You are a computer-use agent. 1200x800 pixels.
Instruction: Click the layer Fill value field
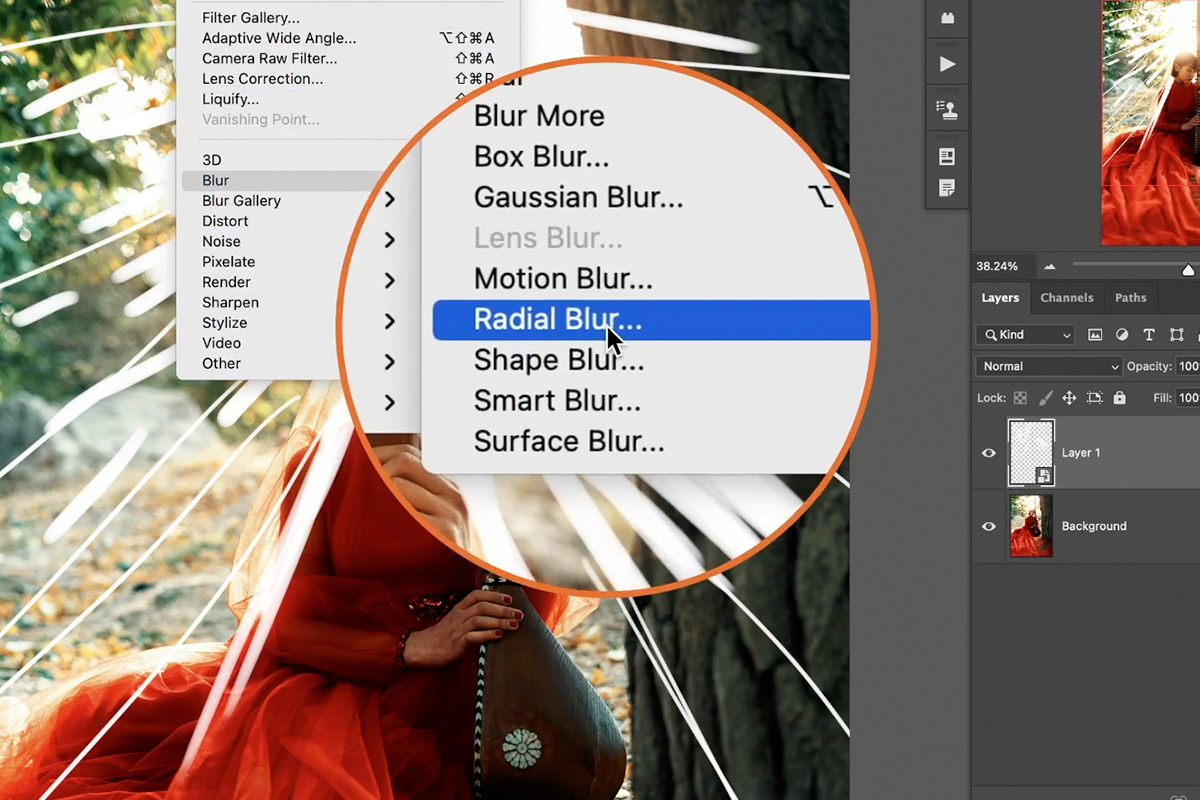point(1188,398)
